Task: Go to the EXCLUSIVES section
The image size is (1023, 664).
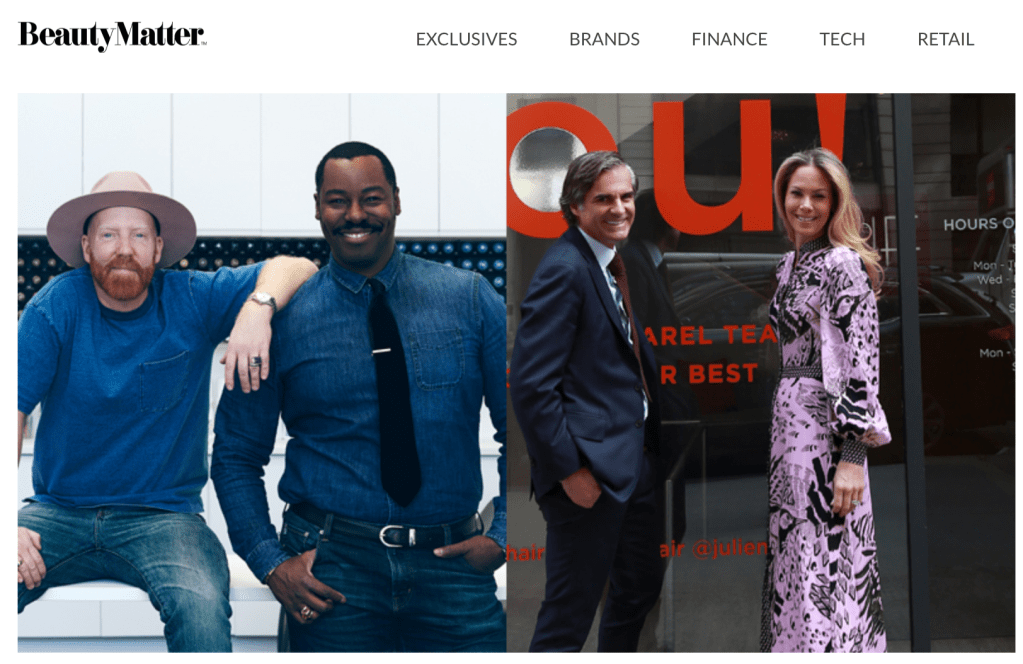Action: (466, 39)
